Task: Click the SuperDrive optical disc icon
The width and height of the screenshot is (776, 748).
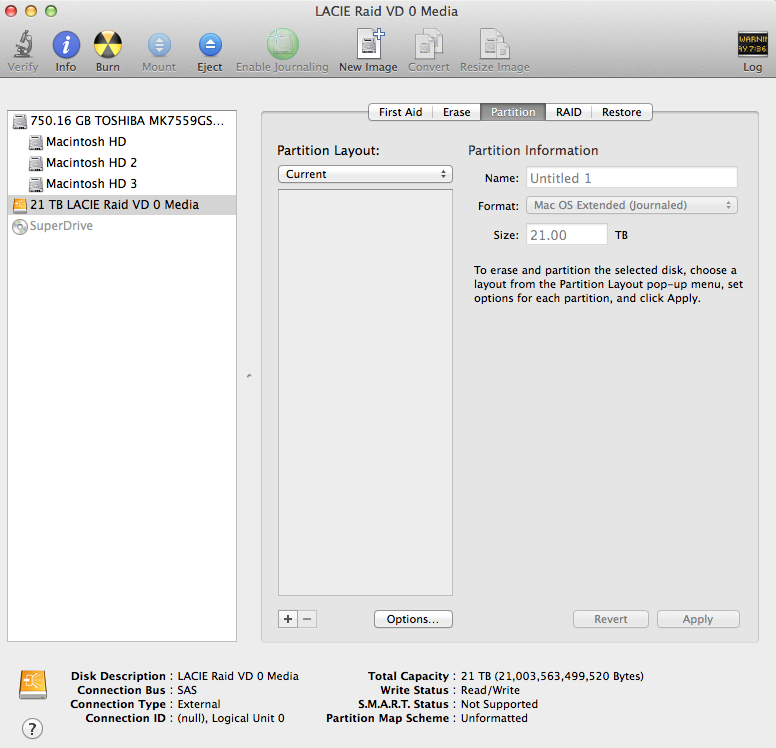Action: (20, 227)
